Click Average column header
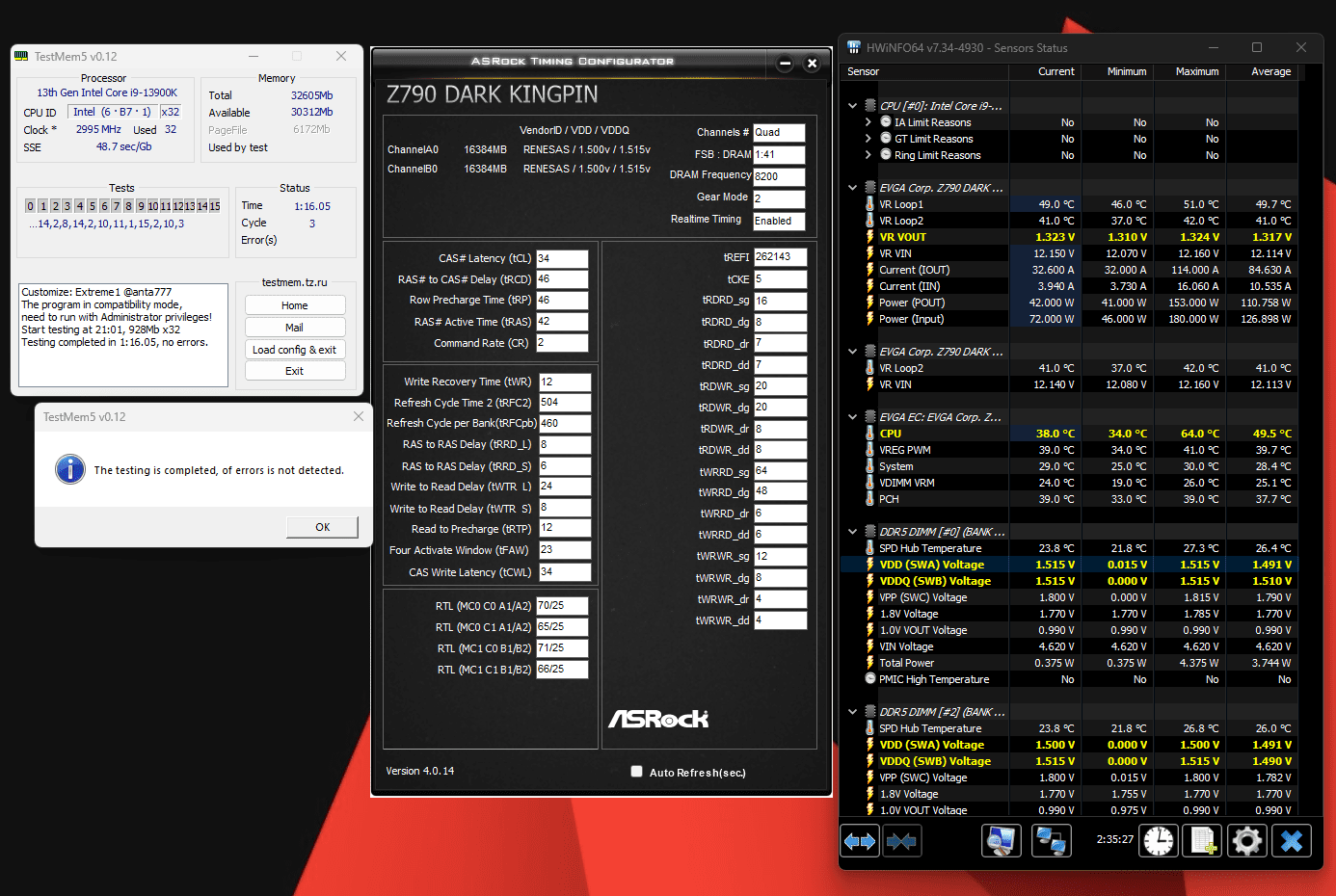This screenshot has height=896, width=1336. [1261, 71]
